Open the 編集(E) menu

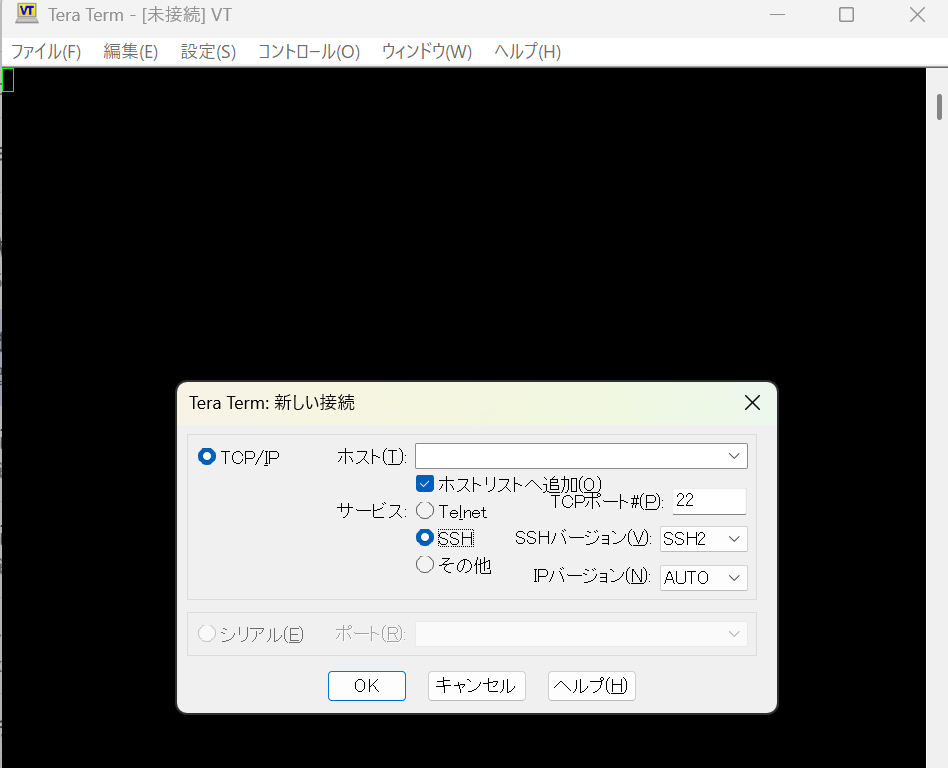coord(131,52)
